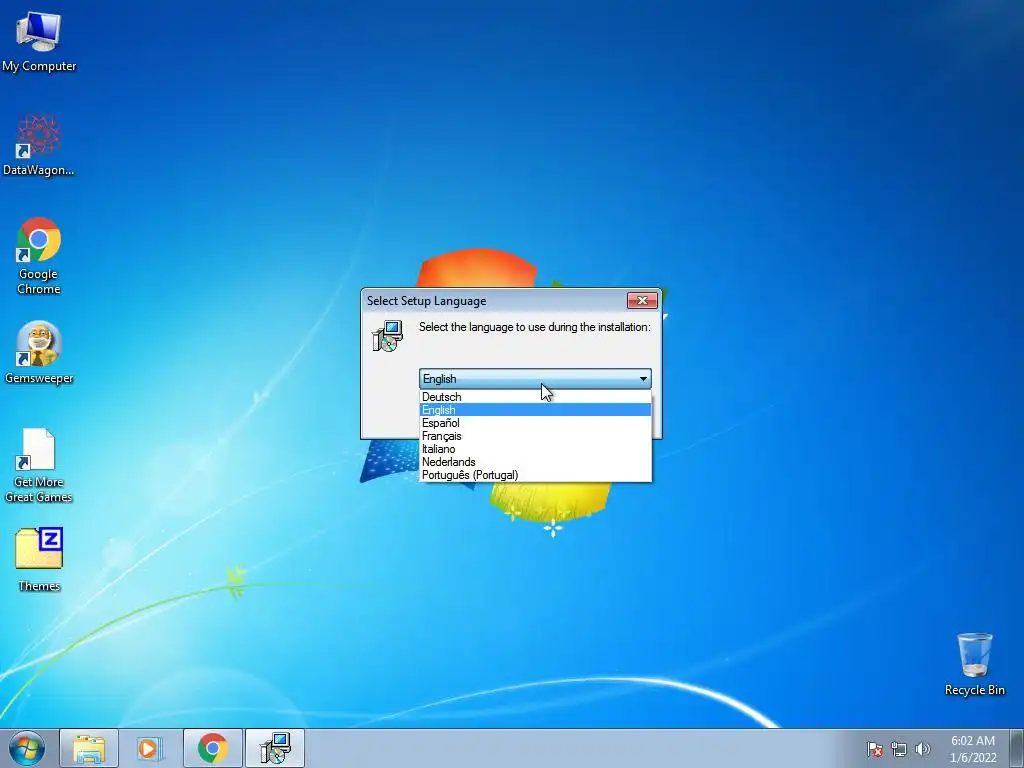Open Windows Explorer from the taskbar
1024x768 pixels.
[89, 748]
